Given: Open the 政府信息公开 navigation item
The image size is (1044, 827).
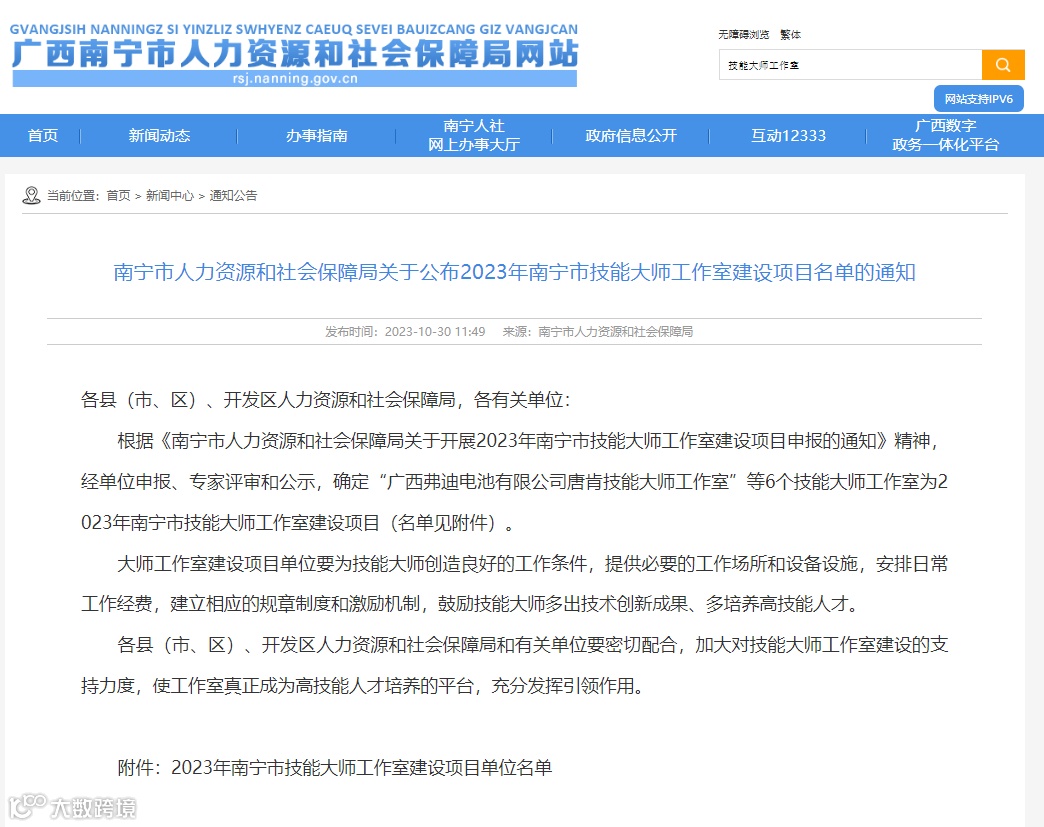Looking at the screenshot, I should tap(631, 136).
